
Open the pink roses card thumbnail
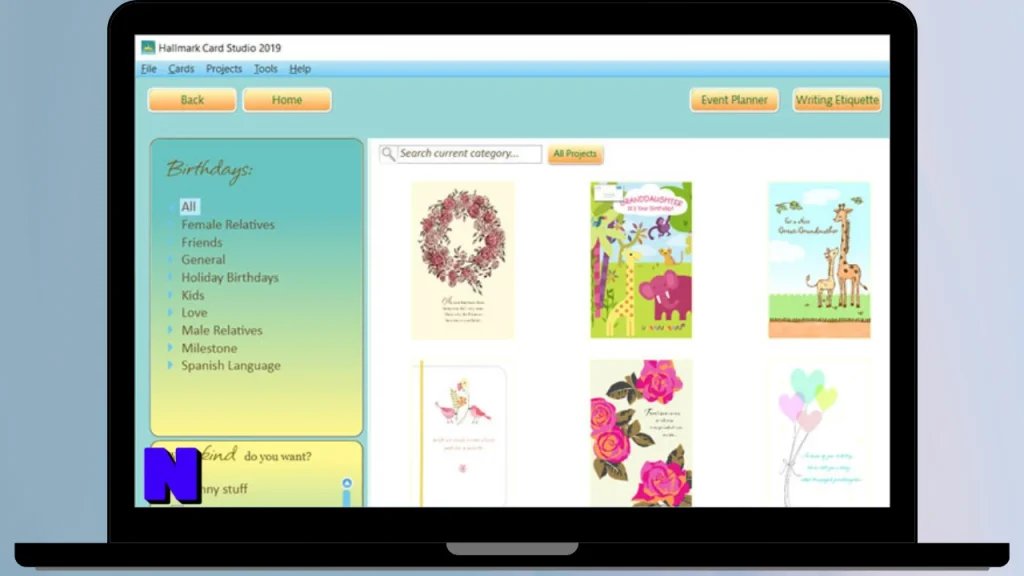click(641, 434)
